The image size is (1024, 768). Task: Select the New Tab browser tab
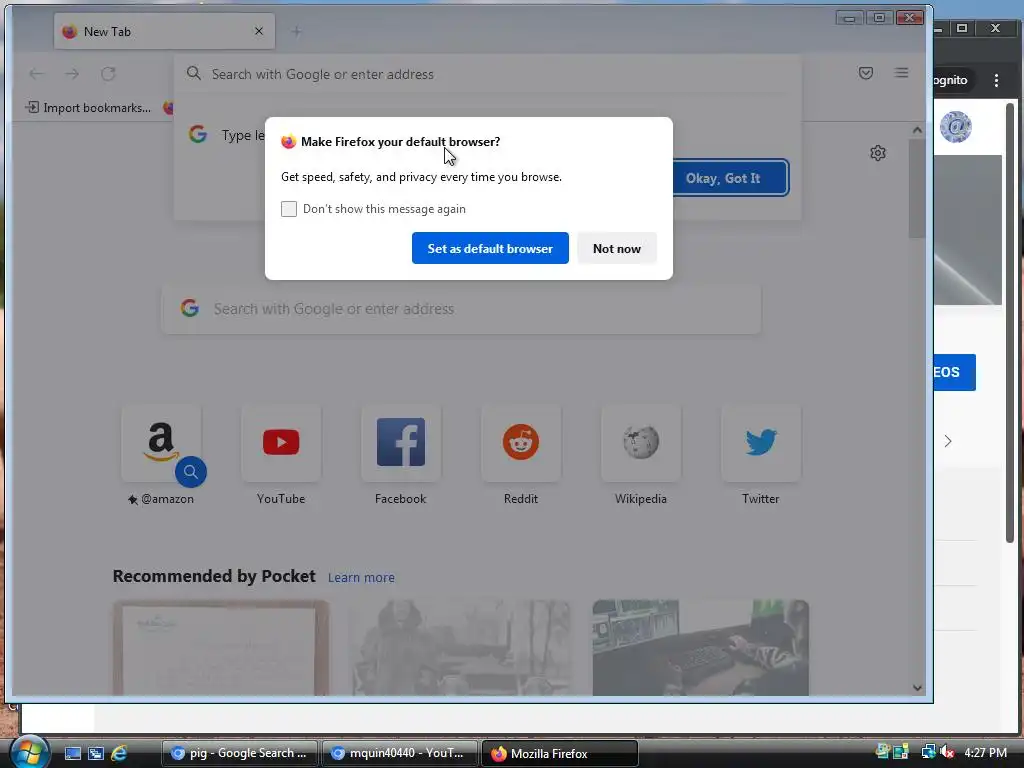tap(164, 31)
